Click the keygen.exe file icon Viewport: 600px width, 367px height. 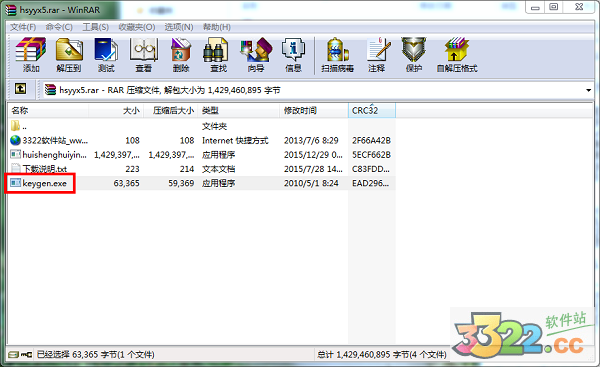pyautogui.click(x=15, y=183)
